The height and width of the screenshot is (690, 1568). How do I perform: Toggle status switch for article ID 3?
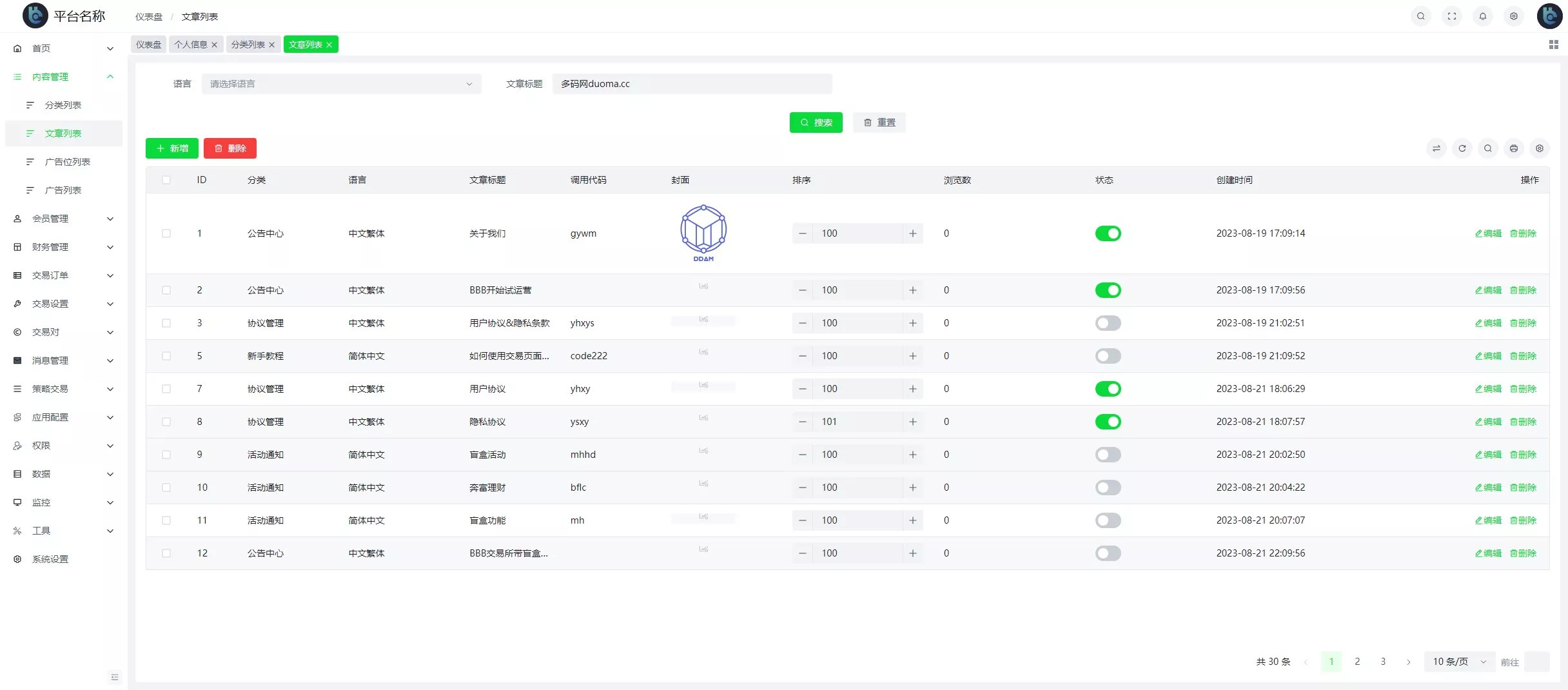pos(1108,323)
